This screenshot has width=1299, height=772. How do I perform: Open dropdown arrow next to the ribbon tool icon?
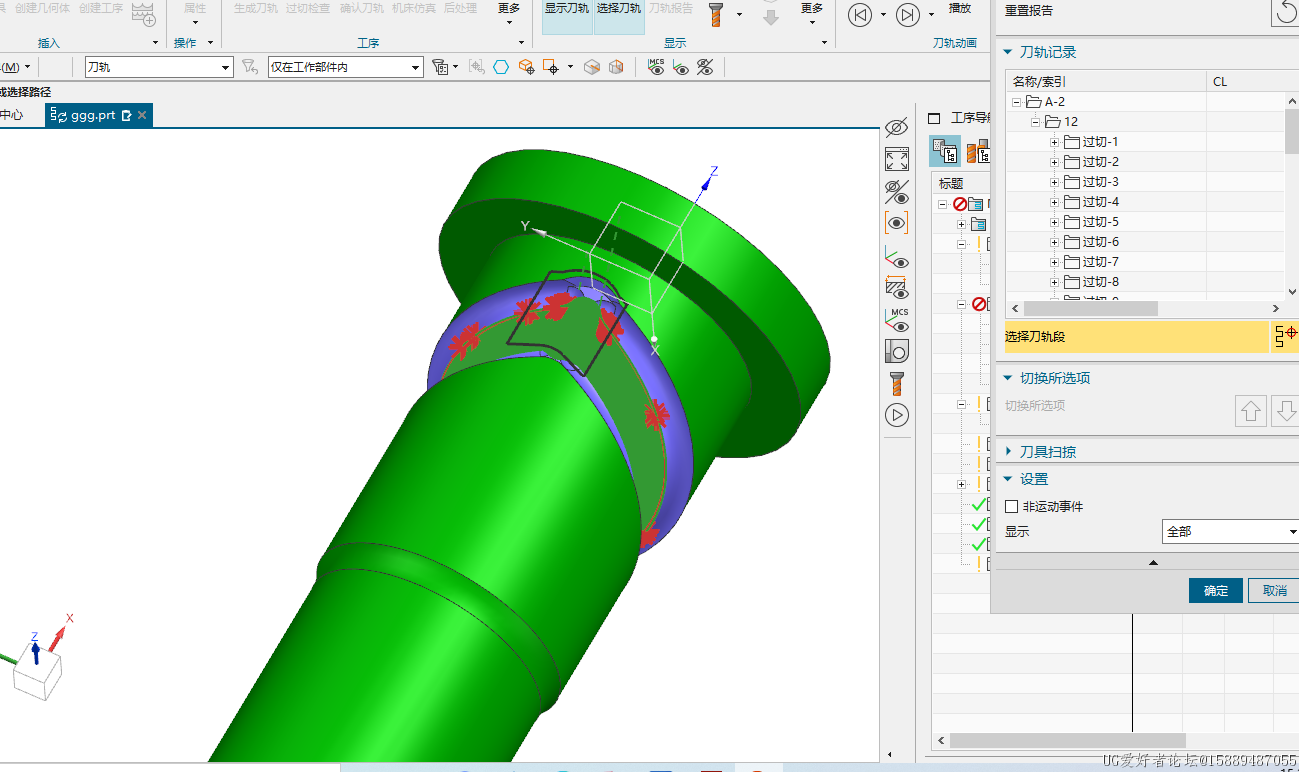739,15
